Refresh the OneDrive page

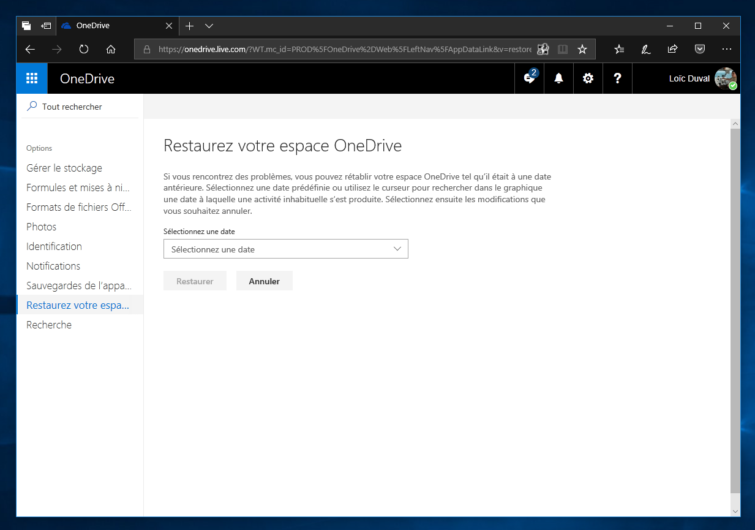click(84, 49)
